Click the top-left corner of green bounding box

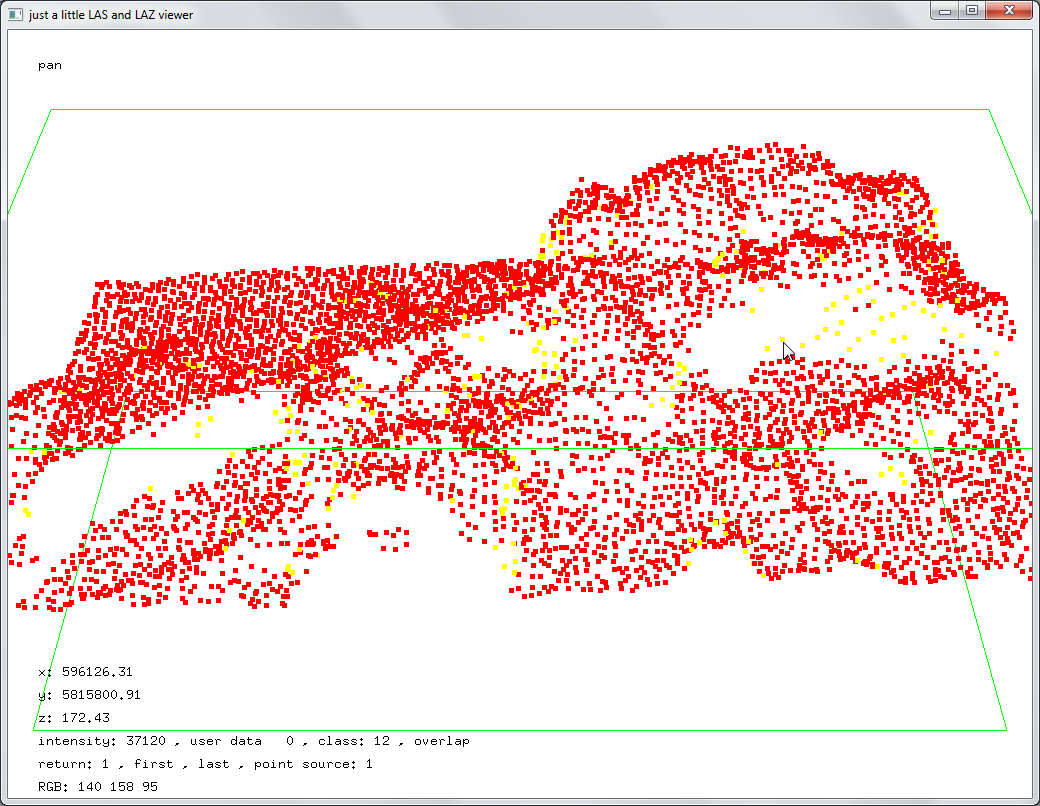pos(51,110)
